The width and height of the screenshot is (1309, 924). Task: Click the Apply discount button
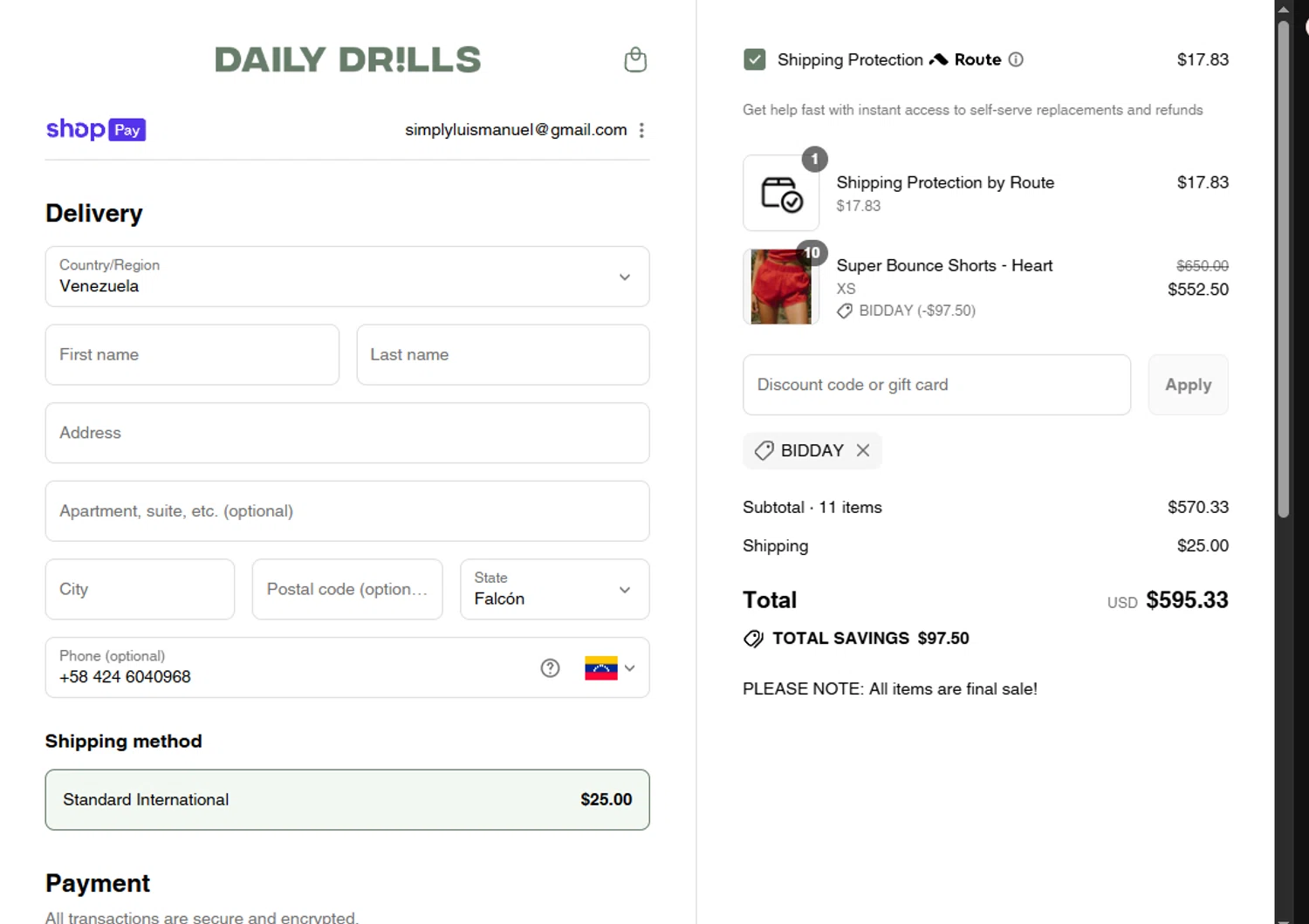(1188, 385)
